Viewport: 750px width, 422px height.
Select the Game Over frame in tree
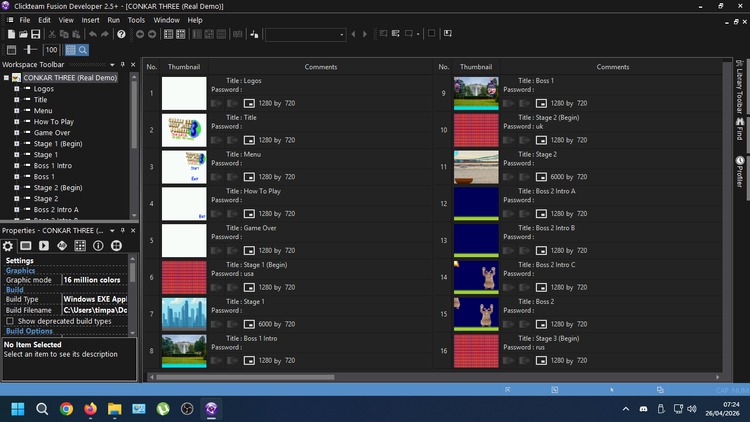52,133
